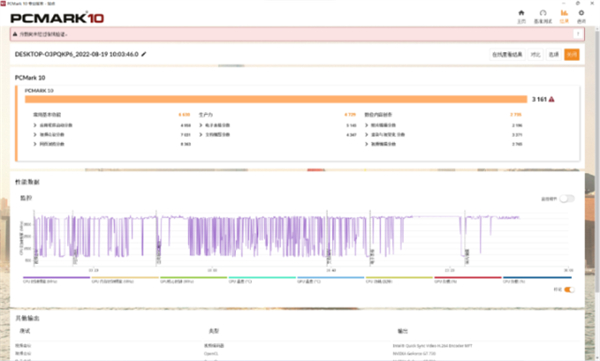Toggle the grey switch above the monitoring chart
This screenshot has height=361, width=600.
click(567, 198)
